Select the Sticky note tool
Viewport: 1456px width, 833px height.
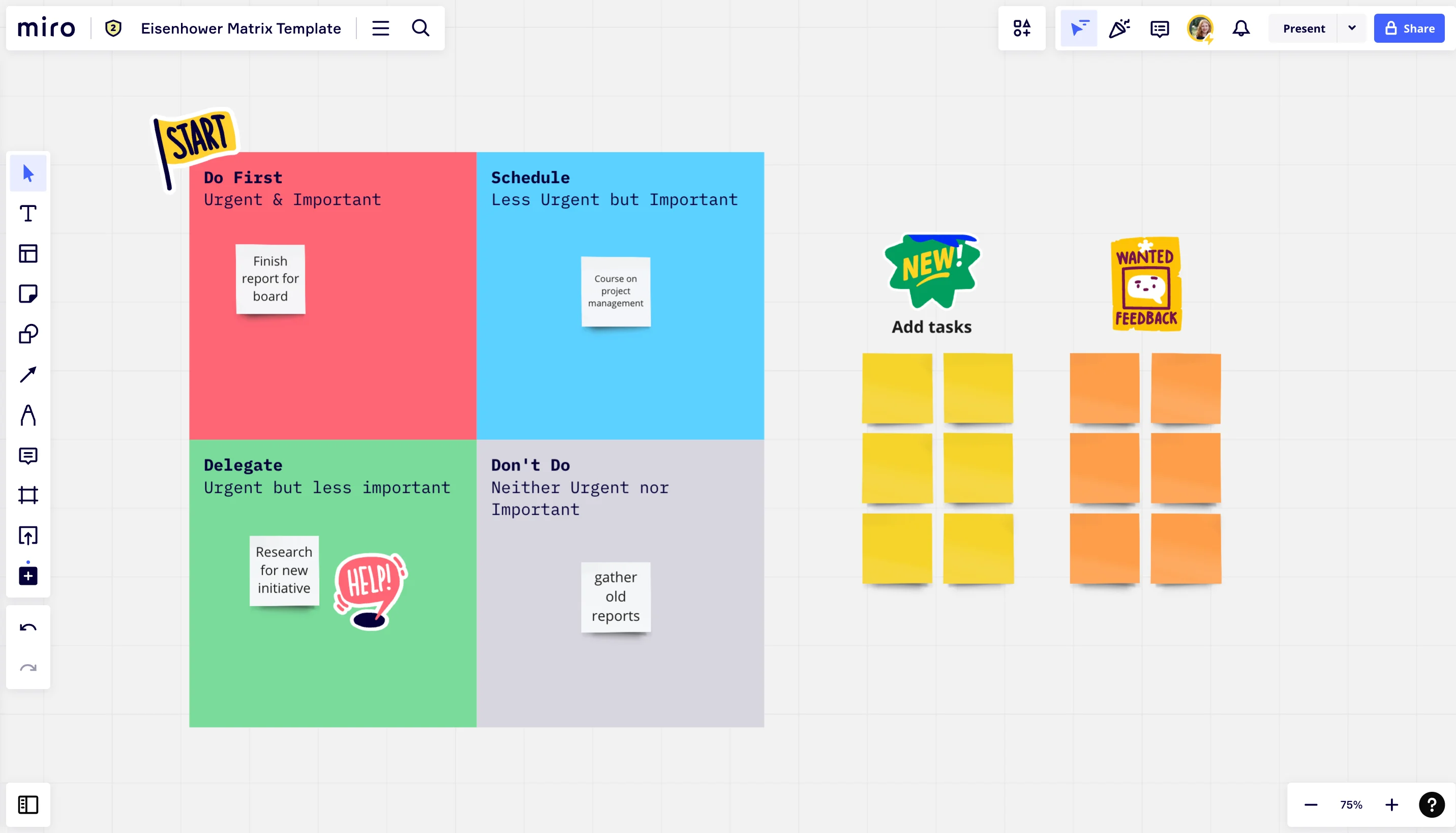pyautogui.click(x=28, y=294)
